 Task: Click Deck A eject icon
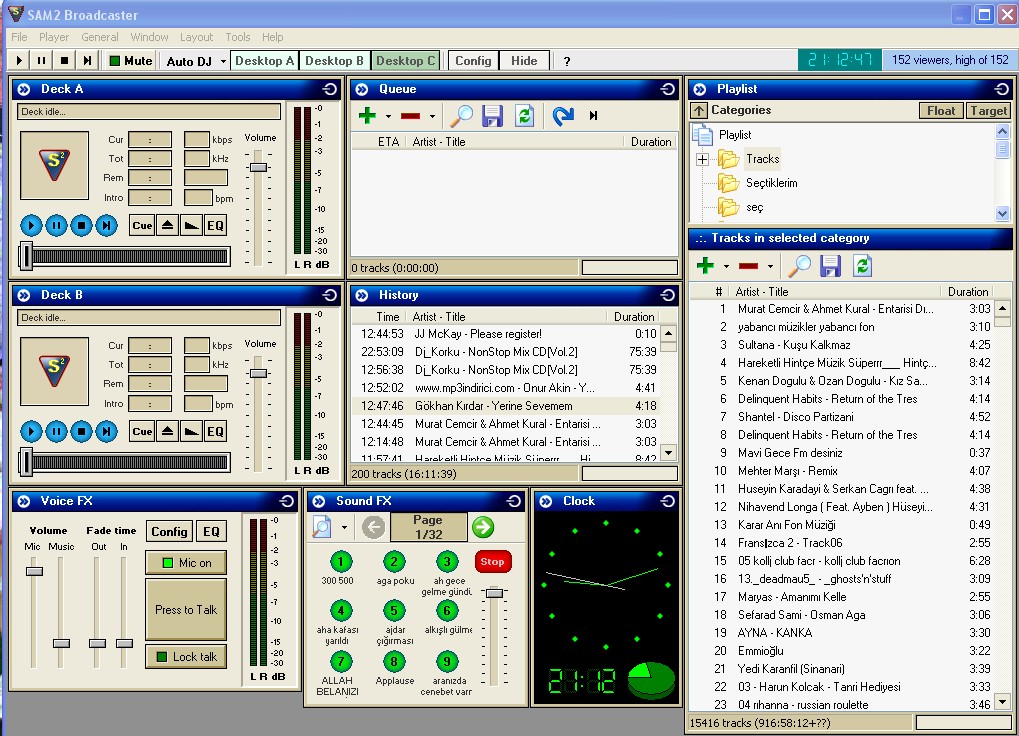(168, 225)
